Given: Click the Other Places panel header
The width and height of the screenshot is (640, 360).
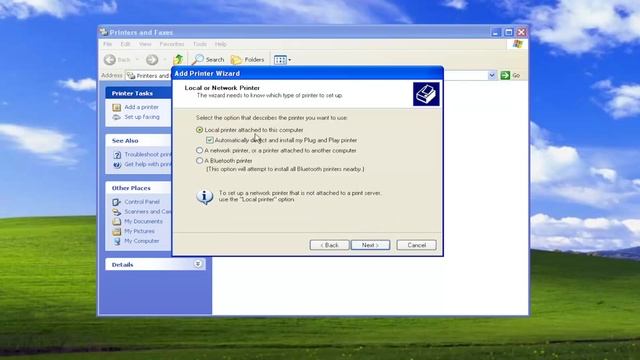Looking at the screenshot, I should (x=138, y=188).
